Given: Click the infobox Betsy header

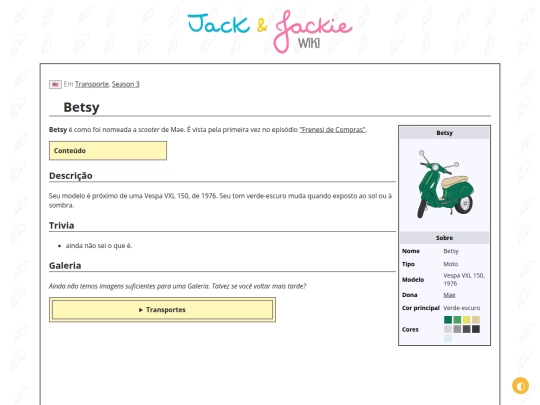Looking at the screenshot, I should click(x=444, y=133).
